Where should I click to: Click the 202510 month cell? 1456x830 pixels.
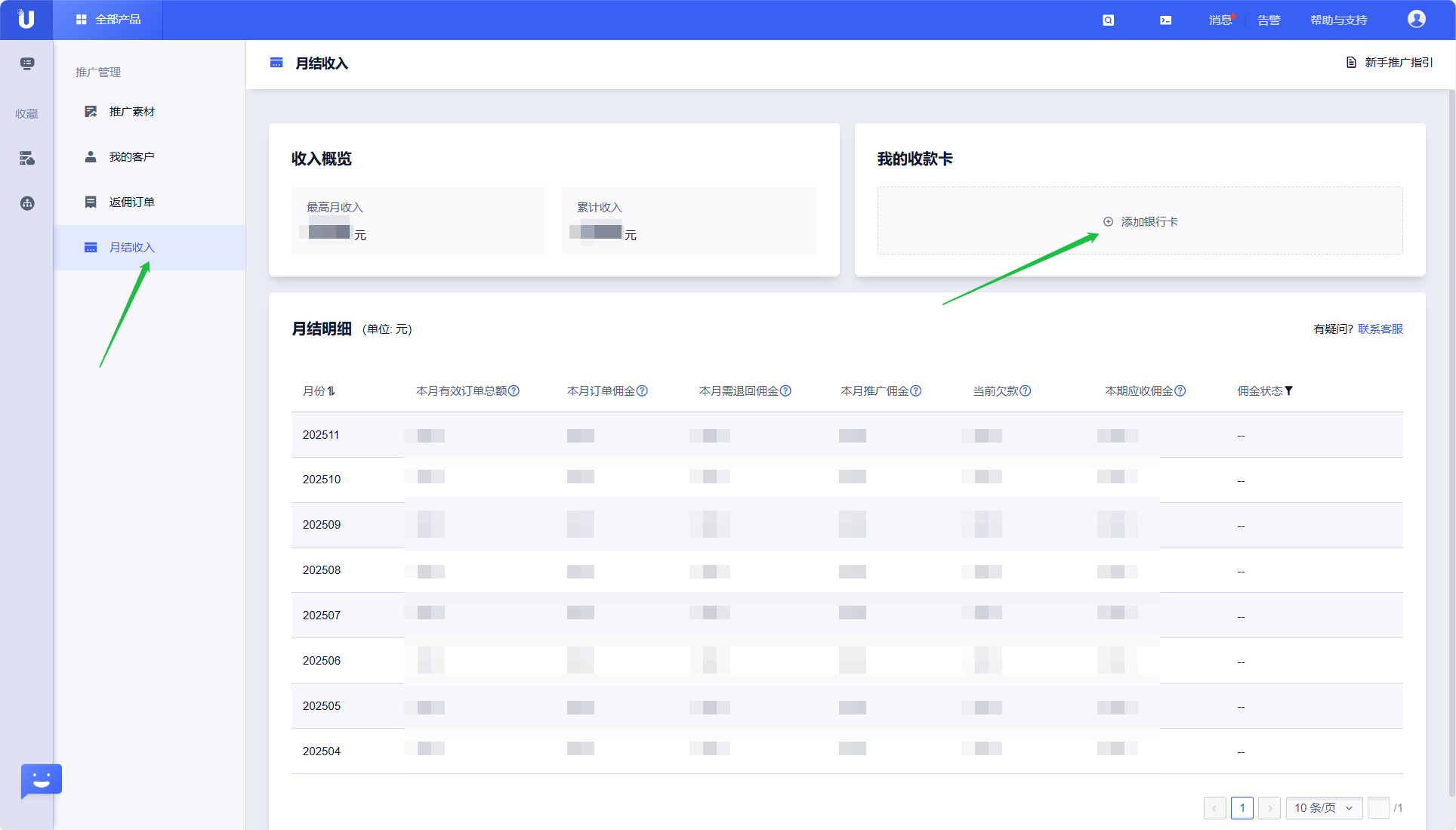pos(322,480)
